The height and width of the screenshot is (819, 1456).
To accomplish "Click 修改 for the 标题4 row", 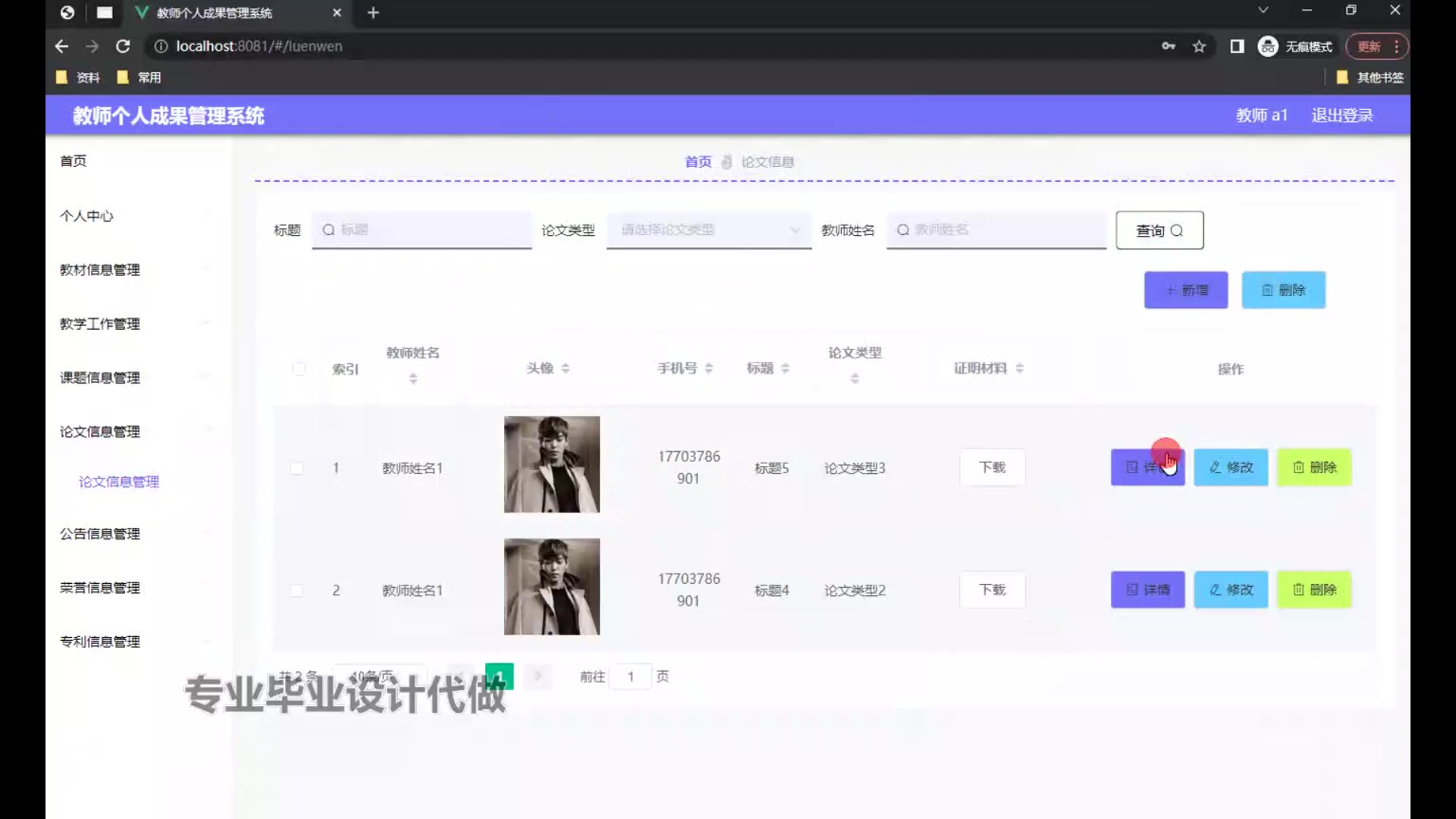I will pos(1231,589).
